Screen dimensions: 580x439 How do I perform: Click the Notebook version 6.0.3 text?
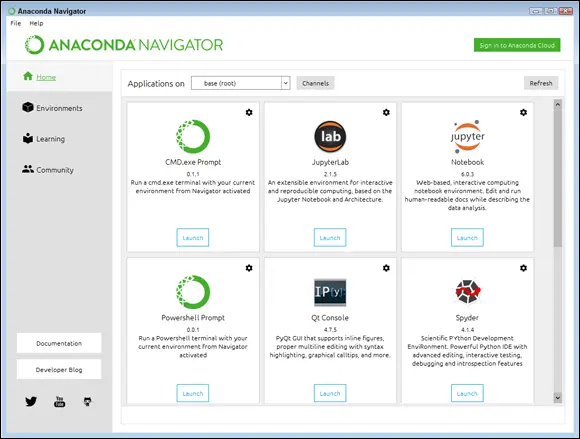tap(467, 174)
